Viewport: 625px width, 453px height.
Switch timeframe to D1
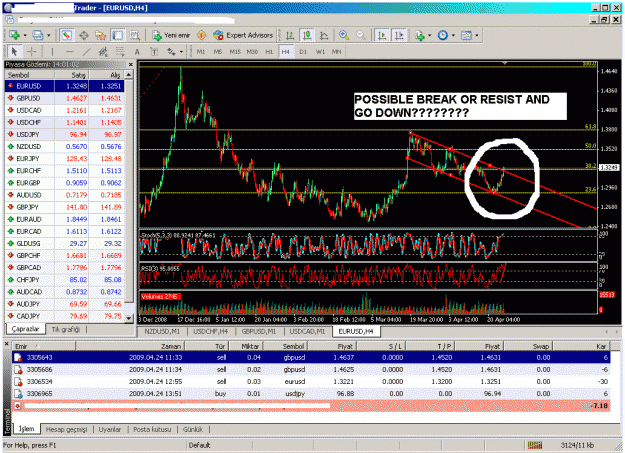(303, 51)
